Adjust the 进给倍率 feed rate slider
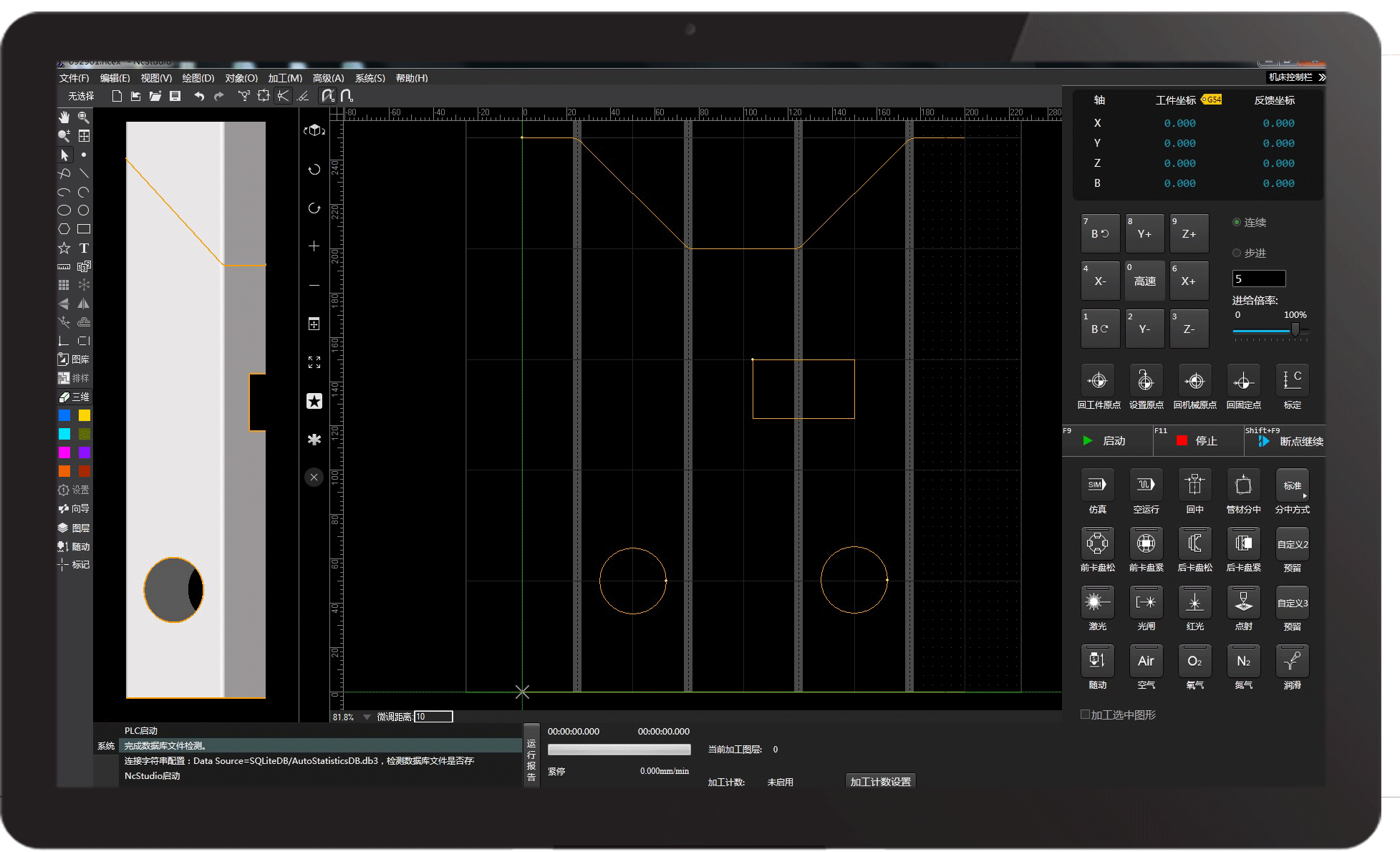 [1295, 330]
